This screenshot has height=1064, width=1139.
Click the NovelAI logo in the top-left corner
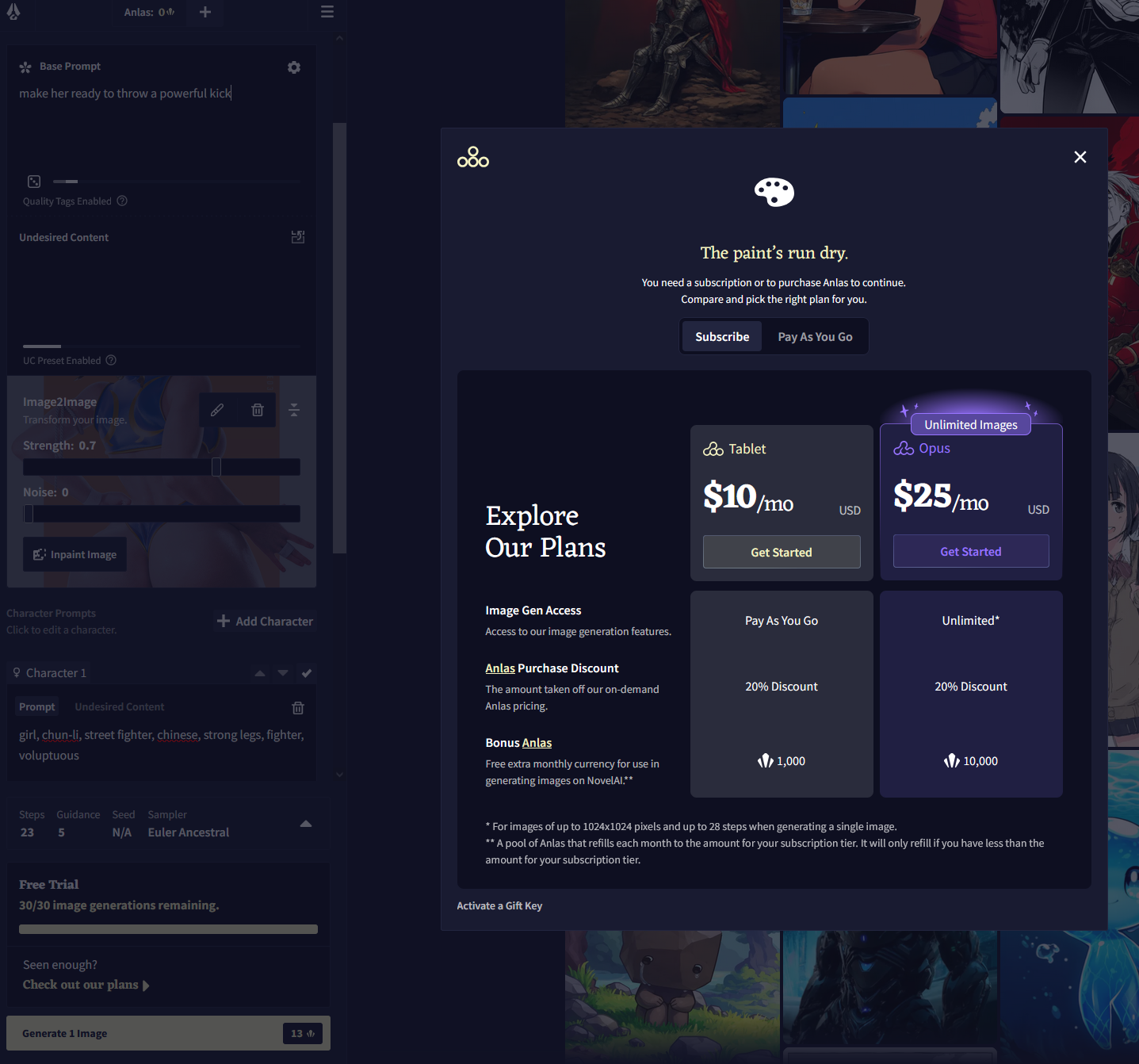coord(13,11)
